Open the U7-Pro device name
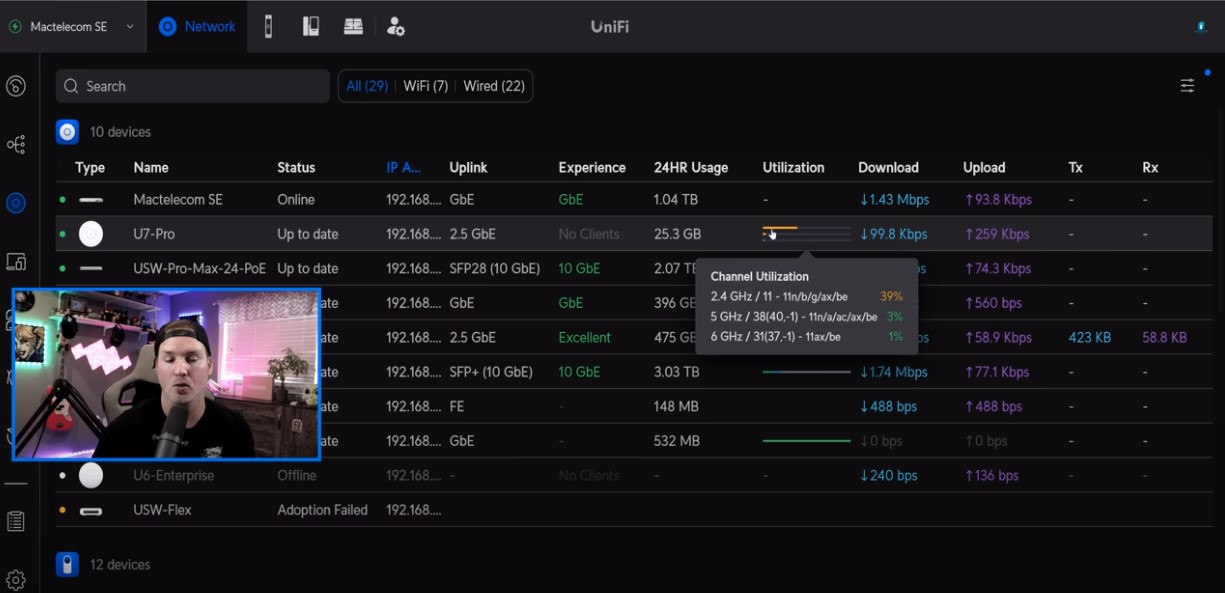Screen dimensions: 1225x593 pos(154,234)
